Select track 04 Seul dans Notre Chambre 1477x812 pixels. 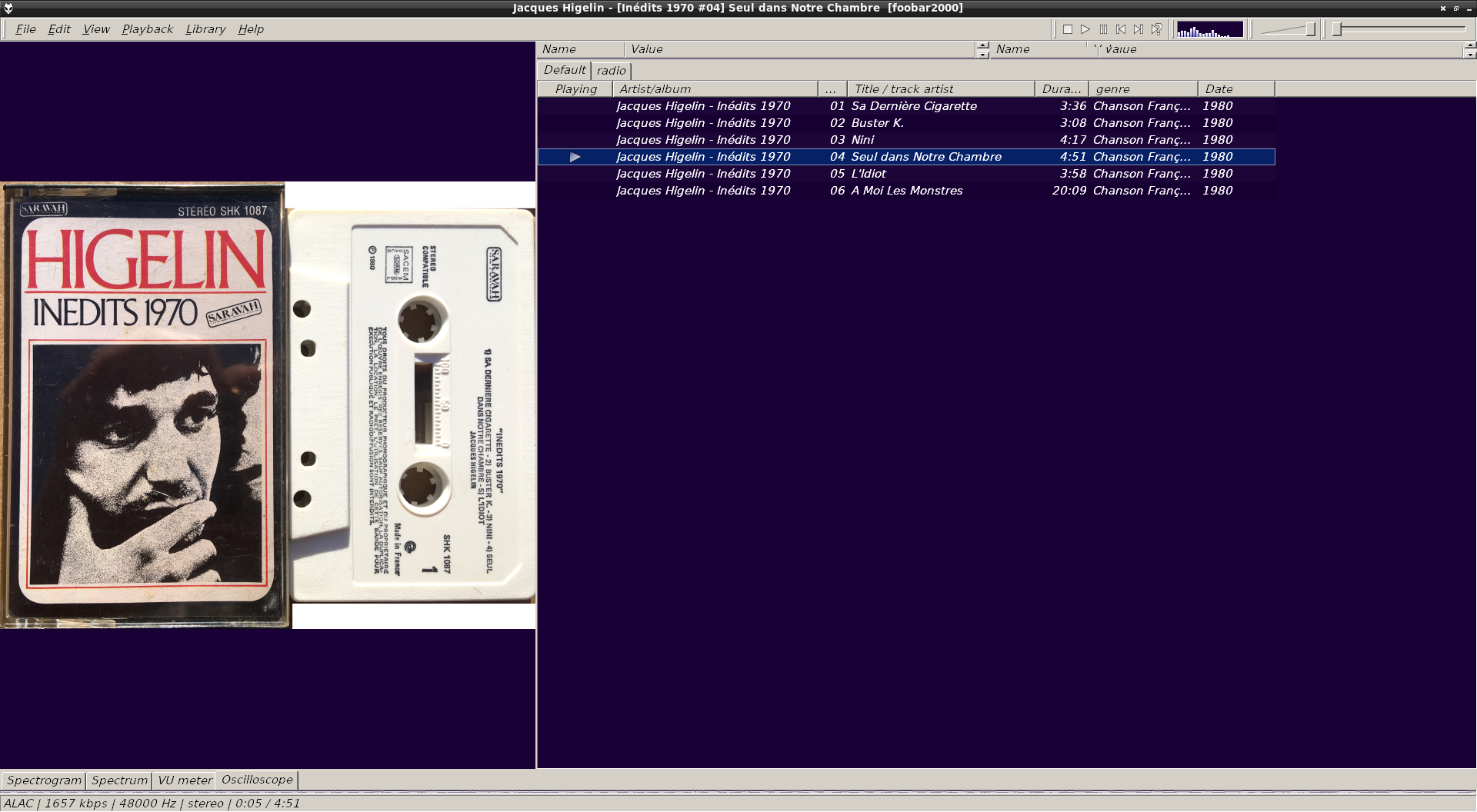click(x=906, y=157)
